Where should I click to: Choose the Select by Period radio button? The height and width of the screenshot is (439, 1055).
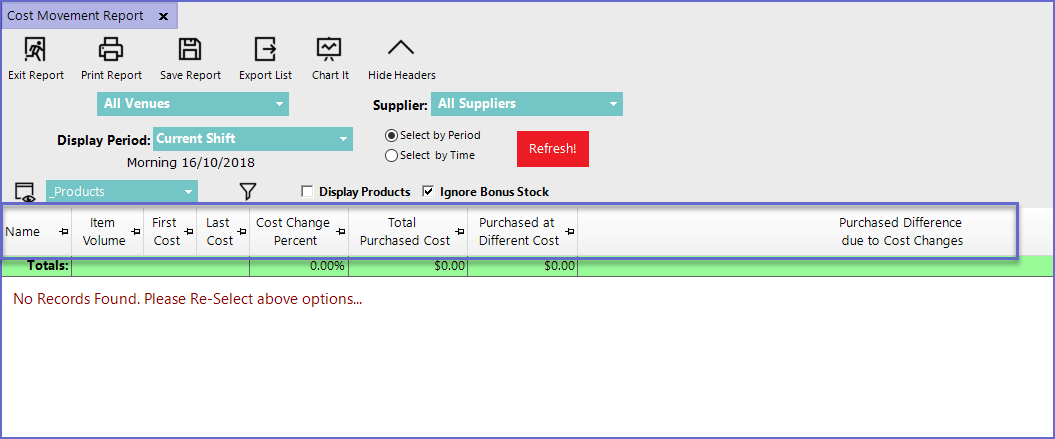click(x=392, y=135)
